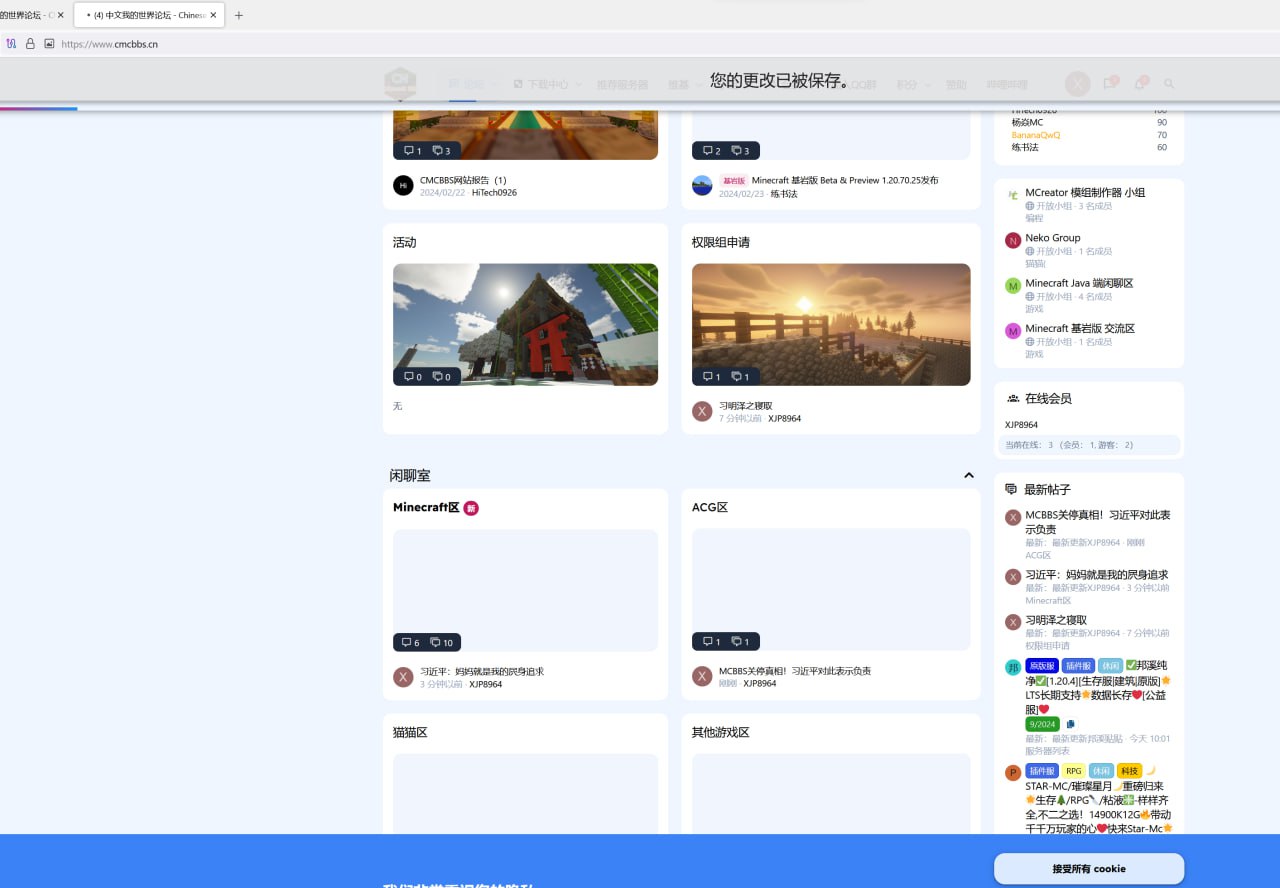Open the MCBBS关停真相 post in 最新帖子
The image size is (1280, 888).
[1098, 521]
